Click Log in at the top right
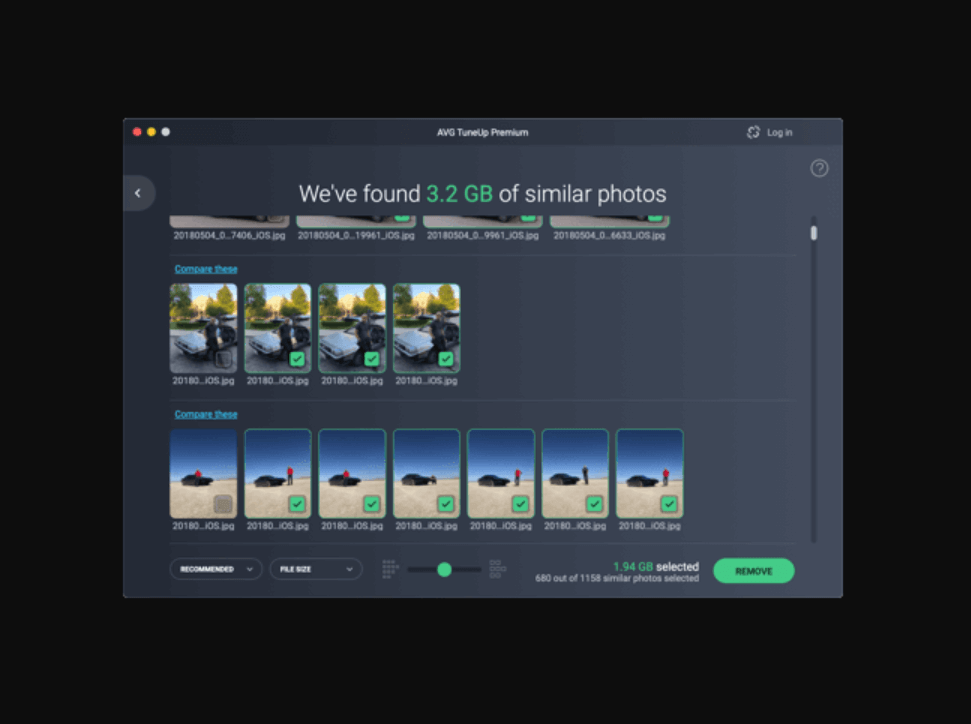 click(778, 131)
